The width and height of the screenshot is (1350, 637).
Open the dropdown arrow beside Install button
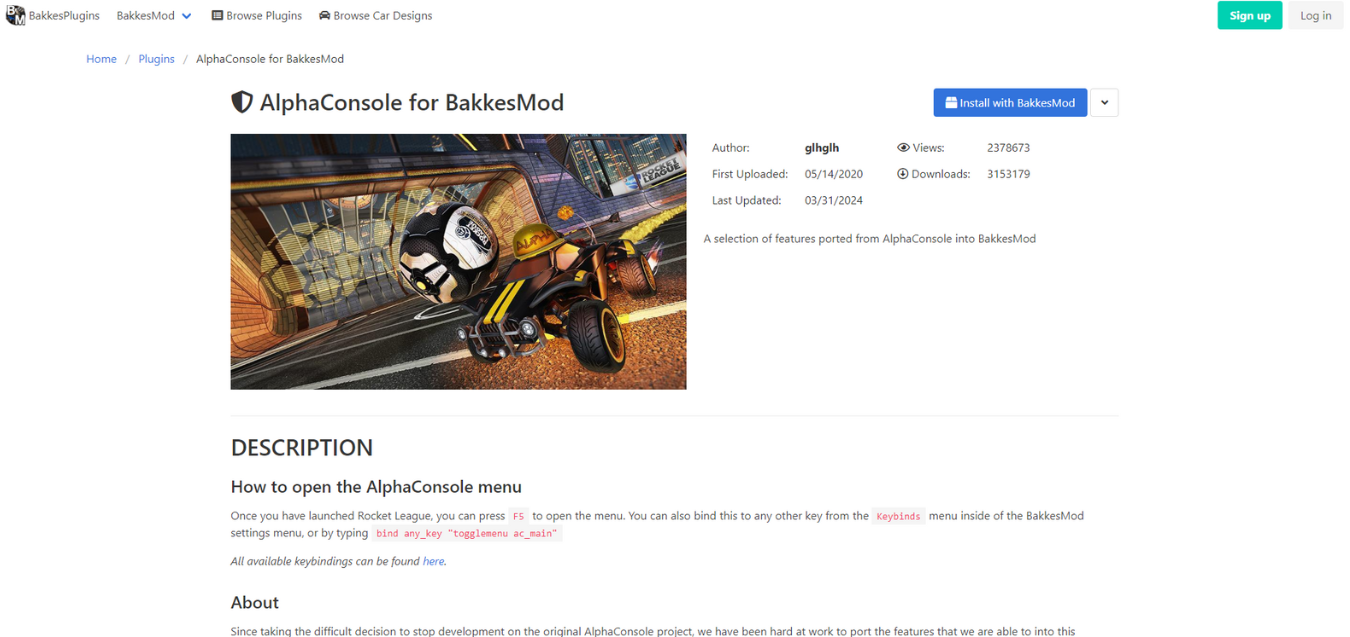point(1104,103)
